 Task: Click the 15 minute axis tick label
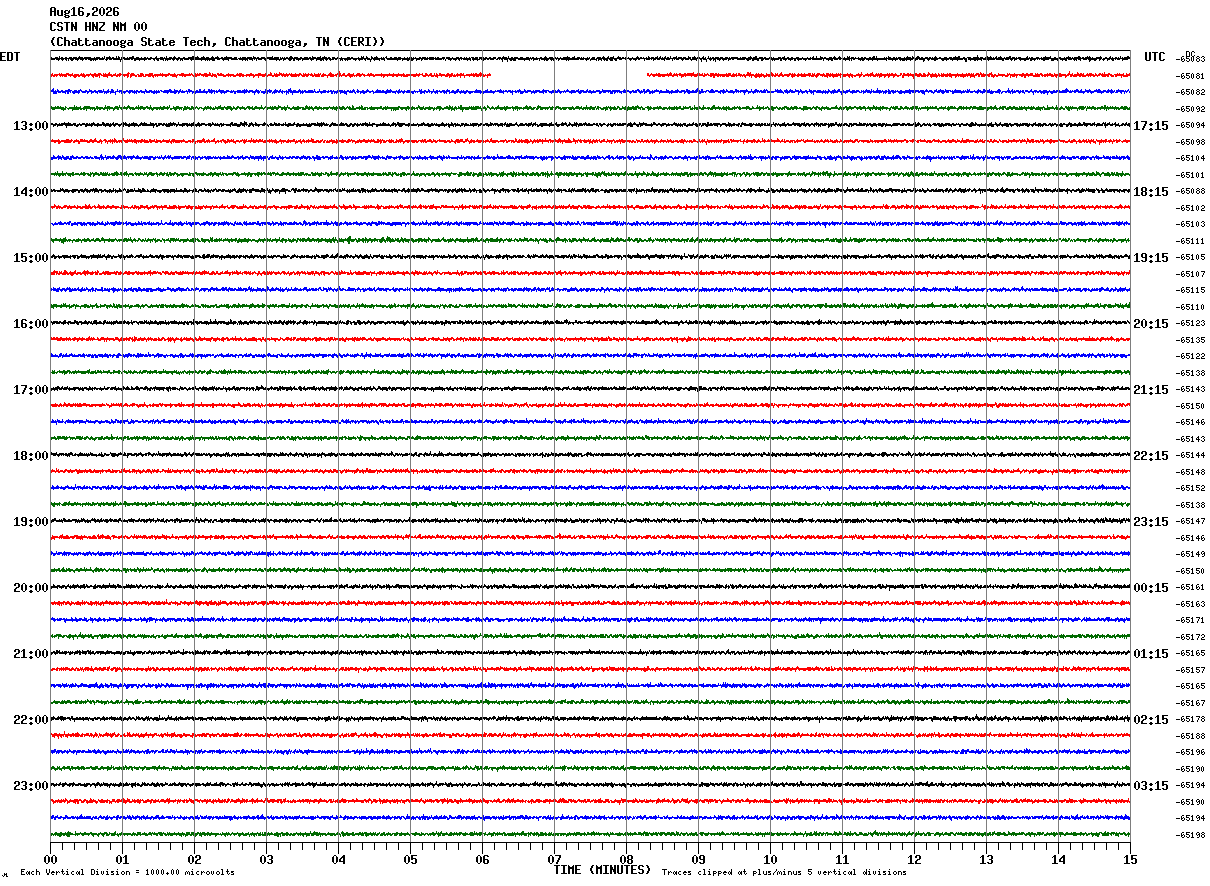tap(1130, 860)
